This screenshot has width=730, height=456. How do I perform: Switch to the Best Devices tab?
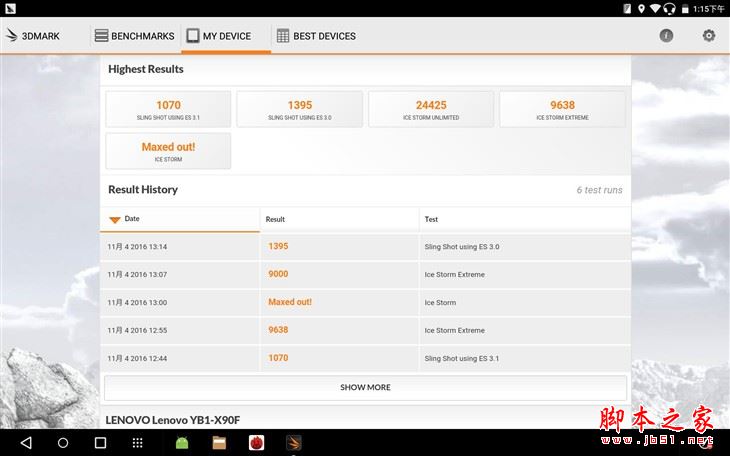tap(316, 36)
